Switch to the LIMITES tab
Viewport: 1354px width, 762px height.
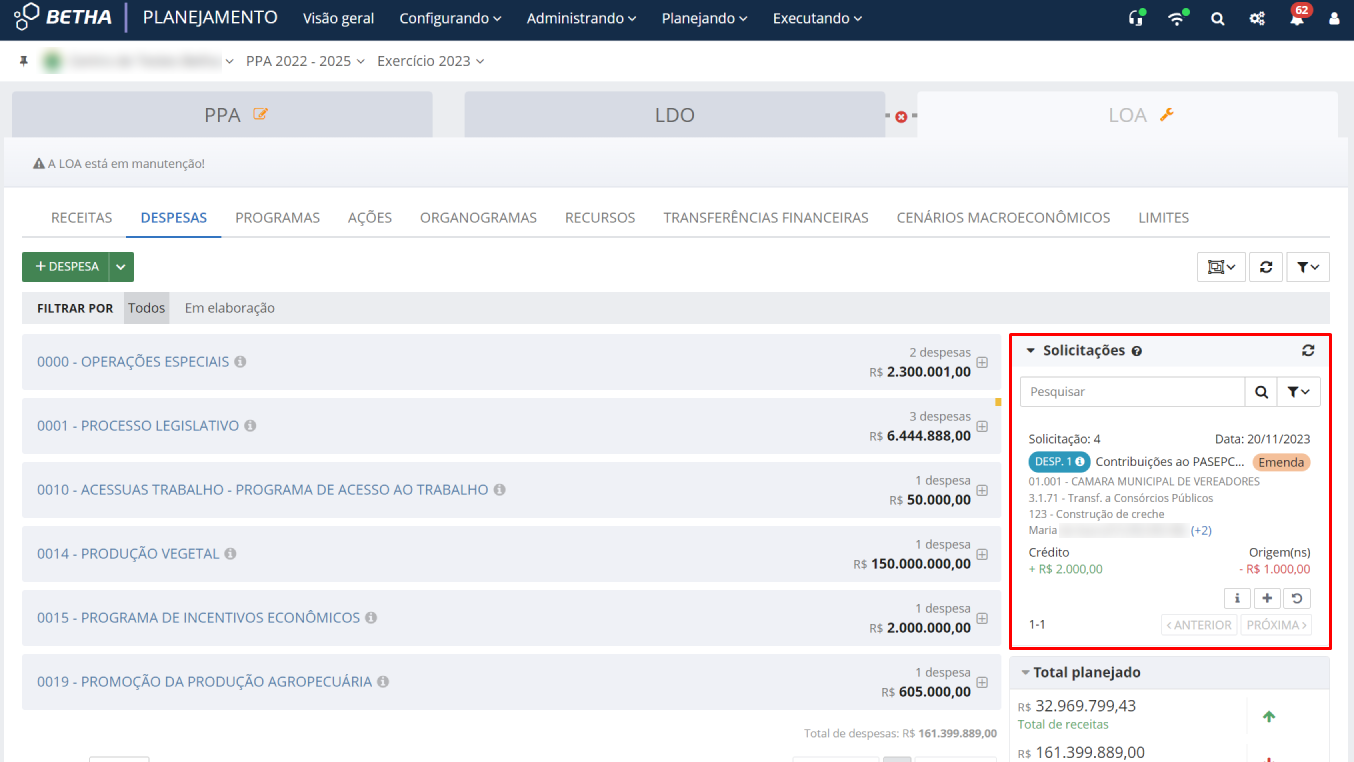pos(1164,217)
